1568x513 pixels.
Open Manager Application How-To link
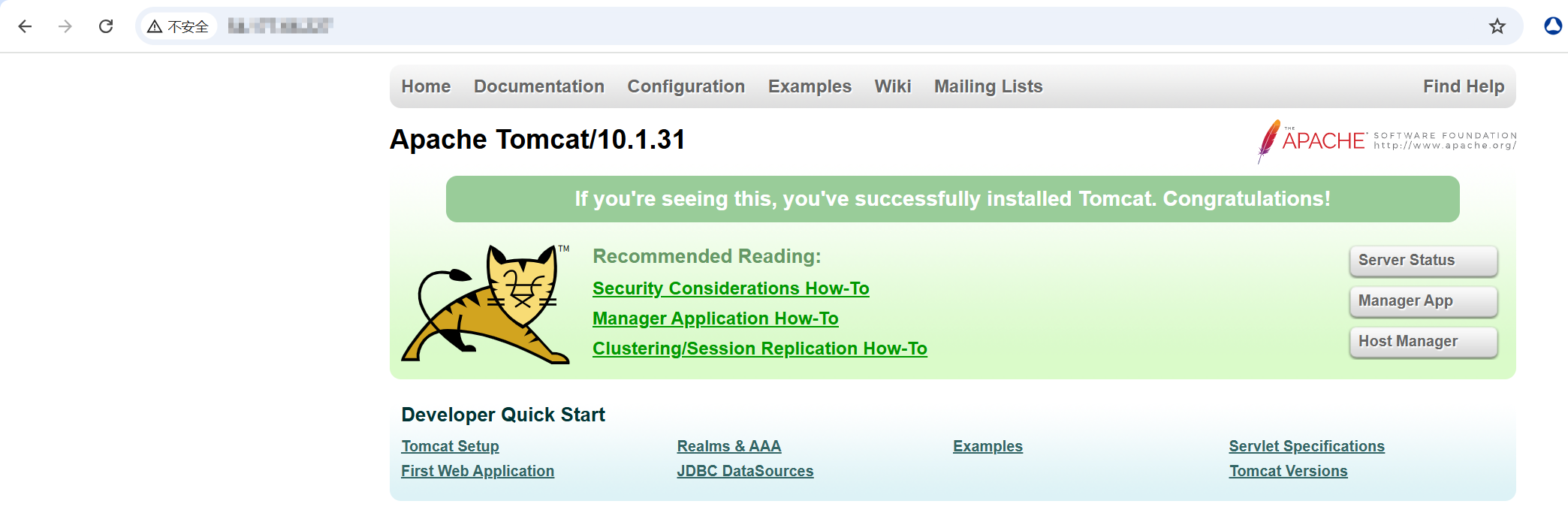(716, 318)
